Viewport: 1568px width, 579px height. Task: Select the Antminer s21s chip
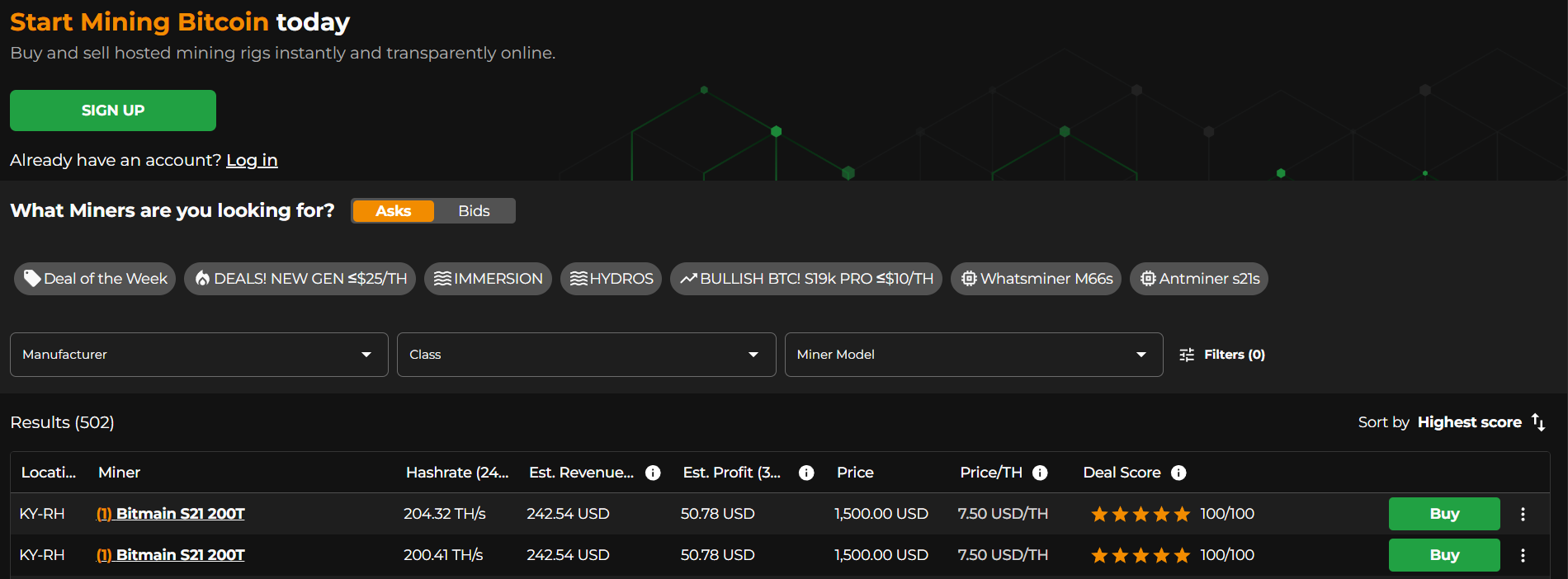[x=1199, y=279]
